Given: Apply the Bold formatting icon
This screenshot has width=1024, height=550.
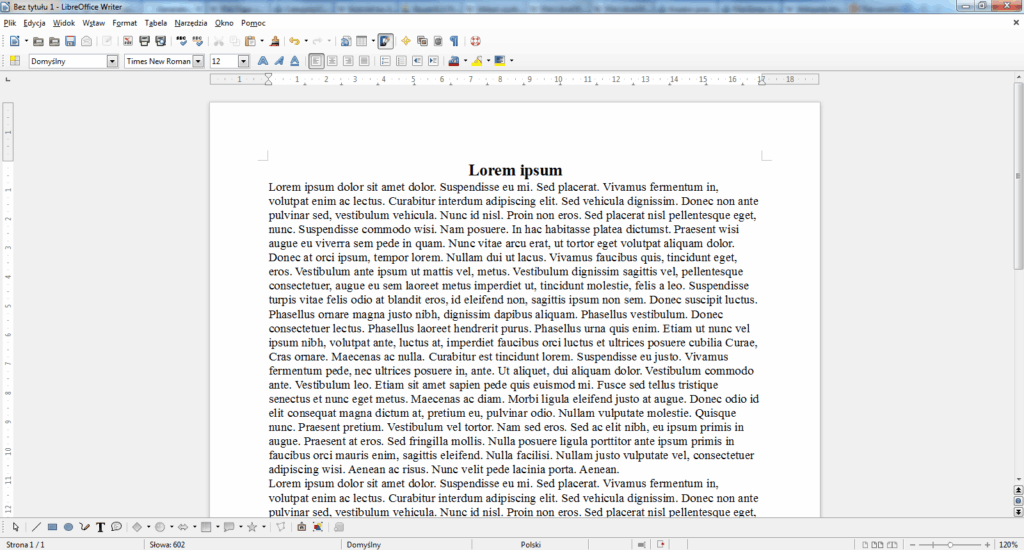Looking at the screenshot, I should (x=263, y=61).
